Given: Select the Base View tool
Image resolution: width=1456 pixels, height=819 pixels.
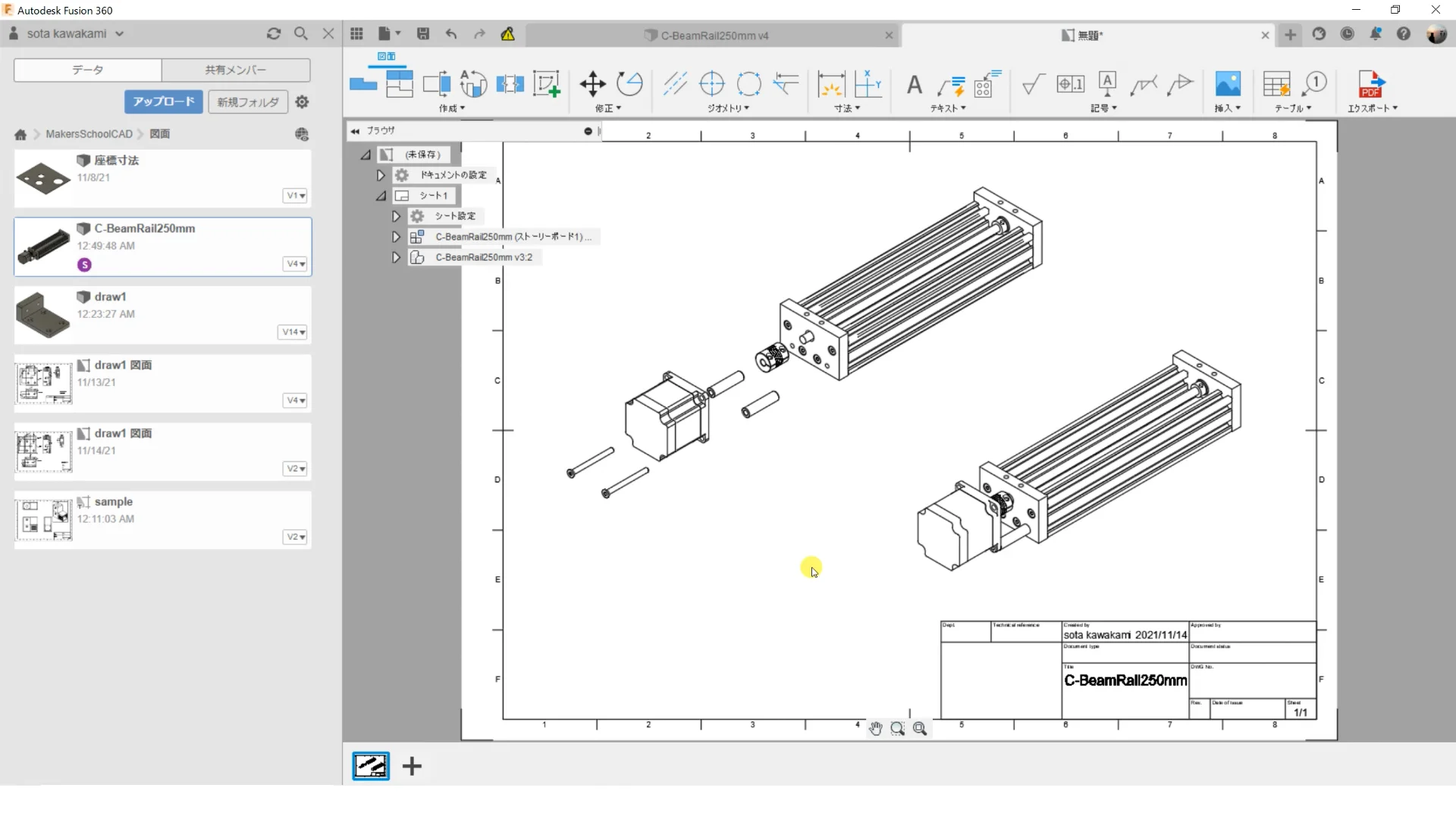Looking at the screenshot, I should pyautogui.click(x=363, y=84).
